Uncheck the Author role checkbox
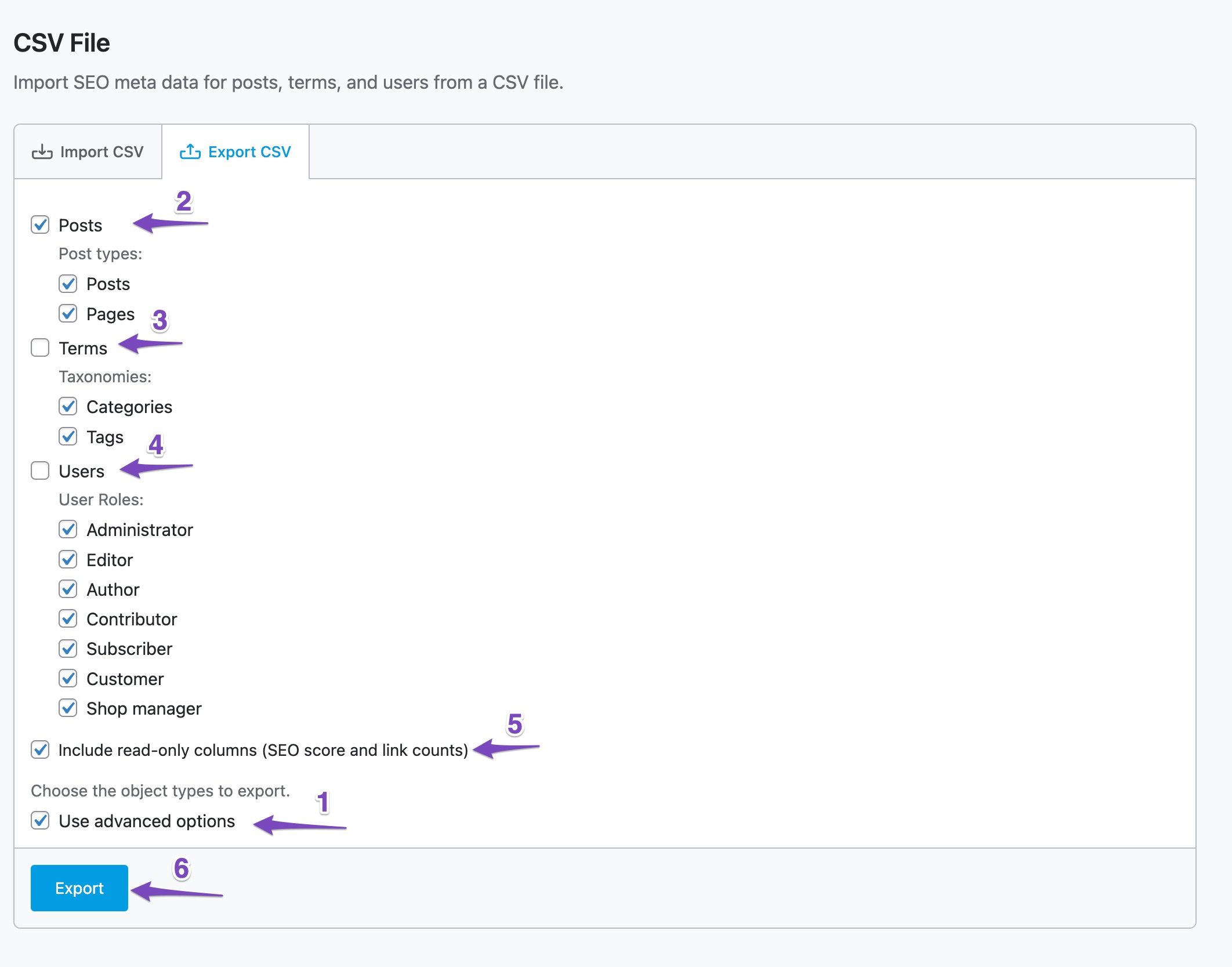 [x=68, y=589]
